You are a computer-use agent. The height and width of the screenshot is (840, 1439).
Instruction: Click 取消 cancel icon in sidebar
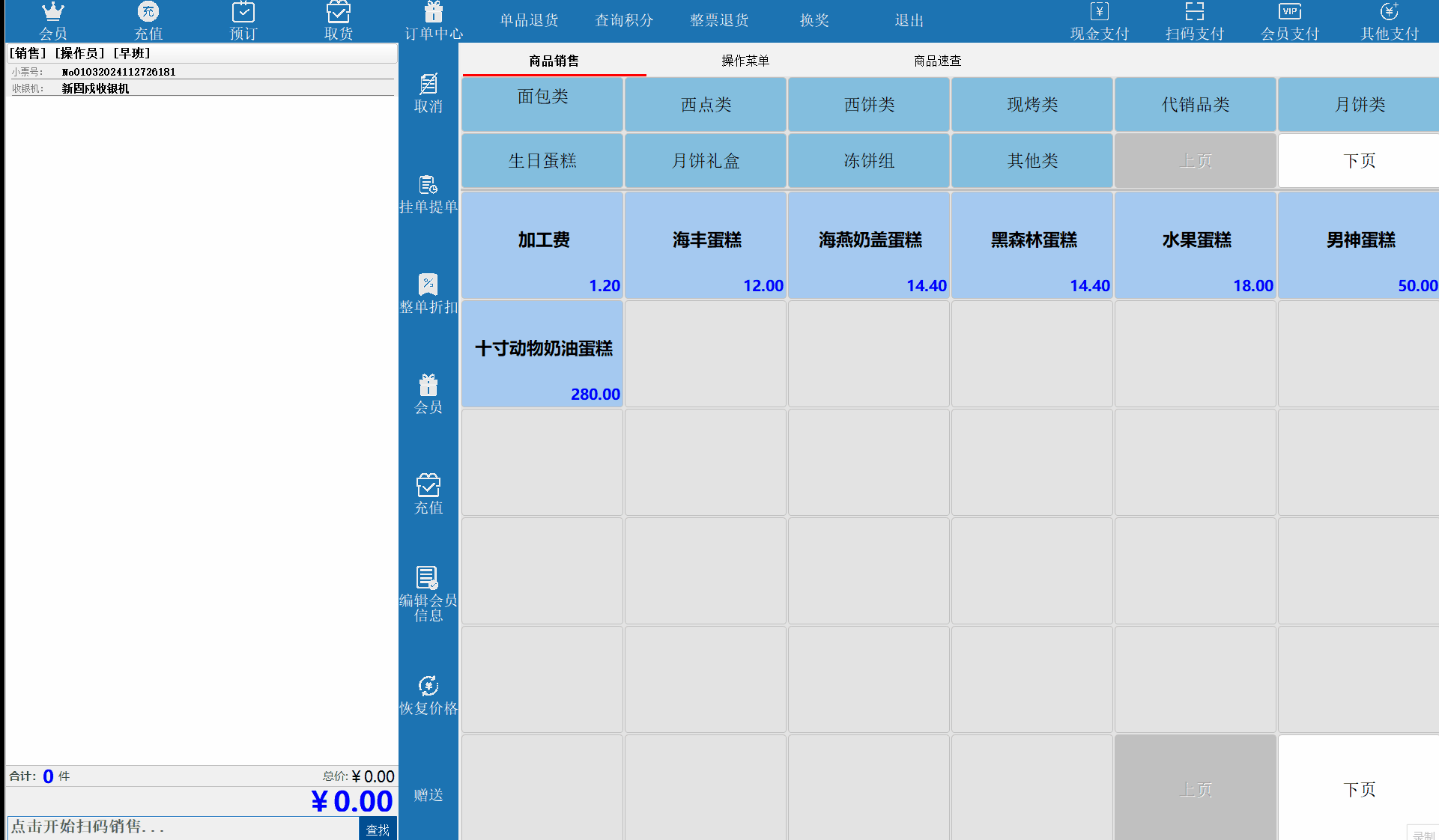[x=428, y=84]
